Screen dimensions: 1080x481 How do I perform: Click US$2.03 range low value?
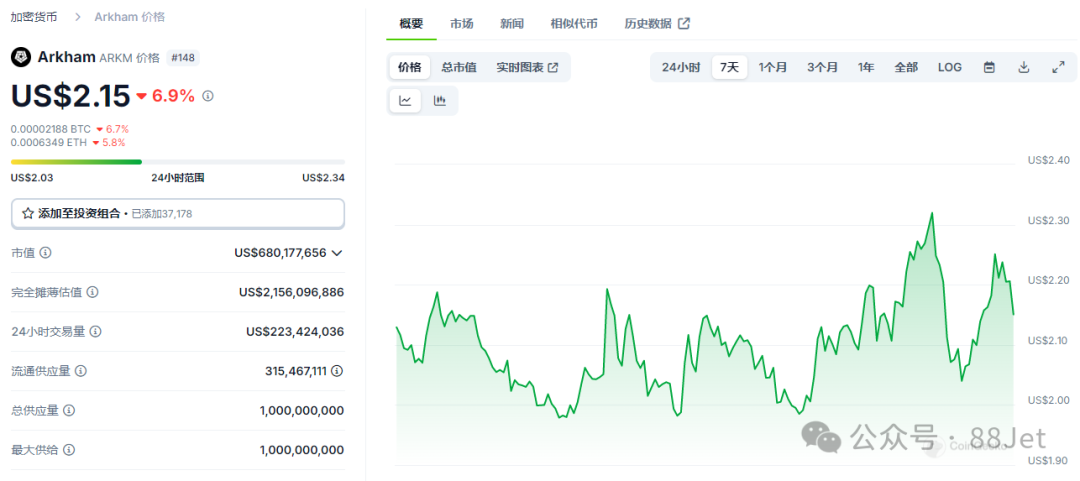(32, 178)
